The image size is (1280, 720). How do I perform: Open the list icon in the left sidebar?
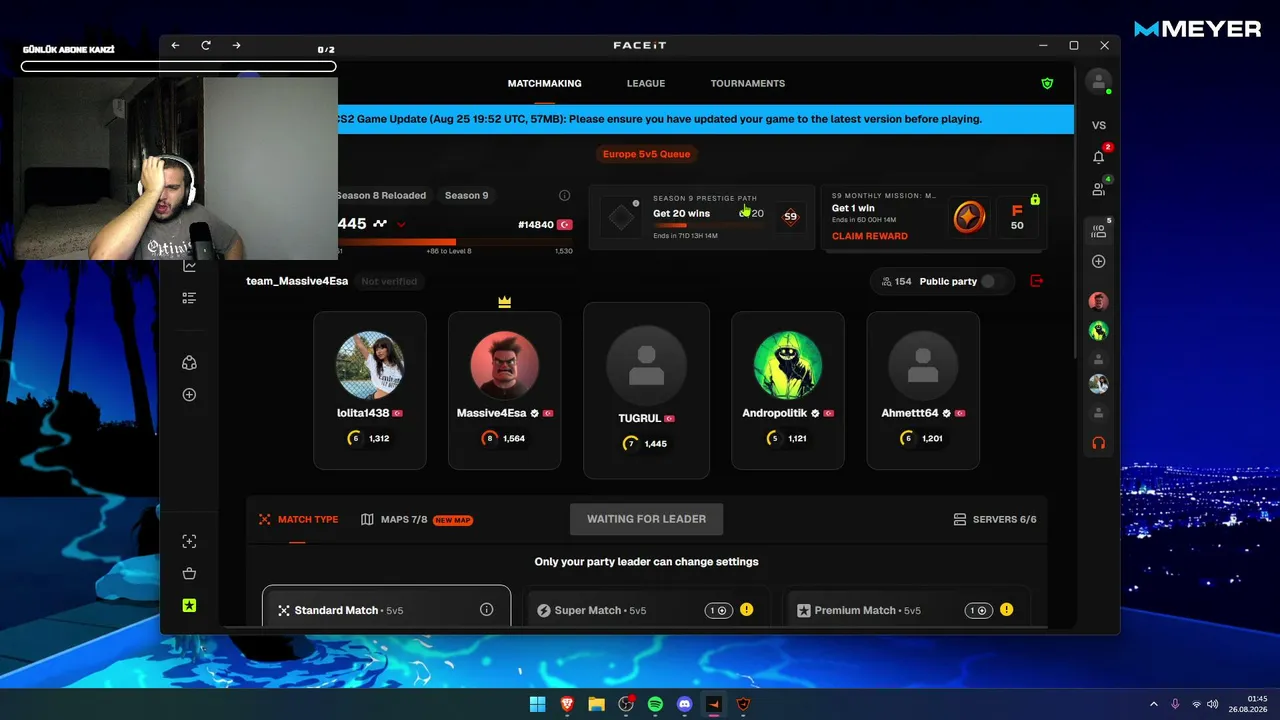tap(189, 298)
